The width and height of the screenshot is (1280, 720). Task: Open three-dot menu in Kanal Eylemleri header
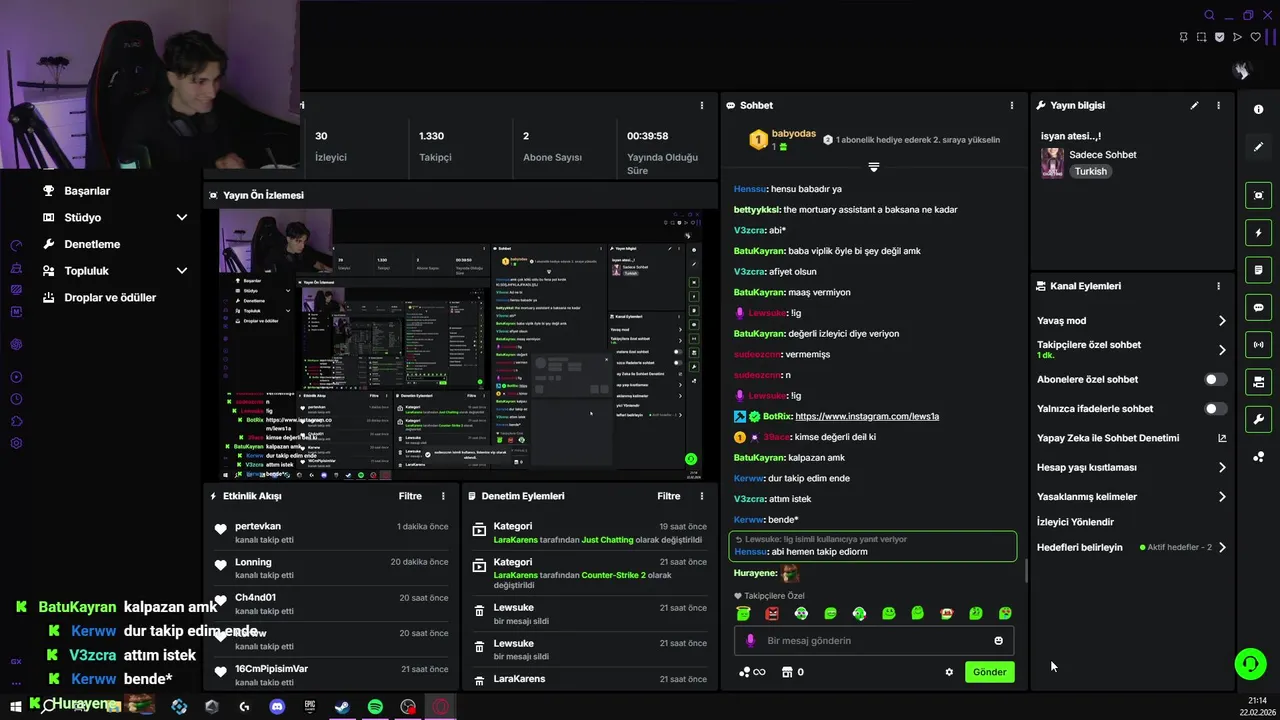(1218, 286)
